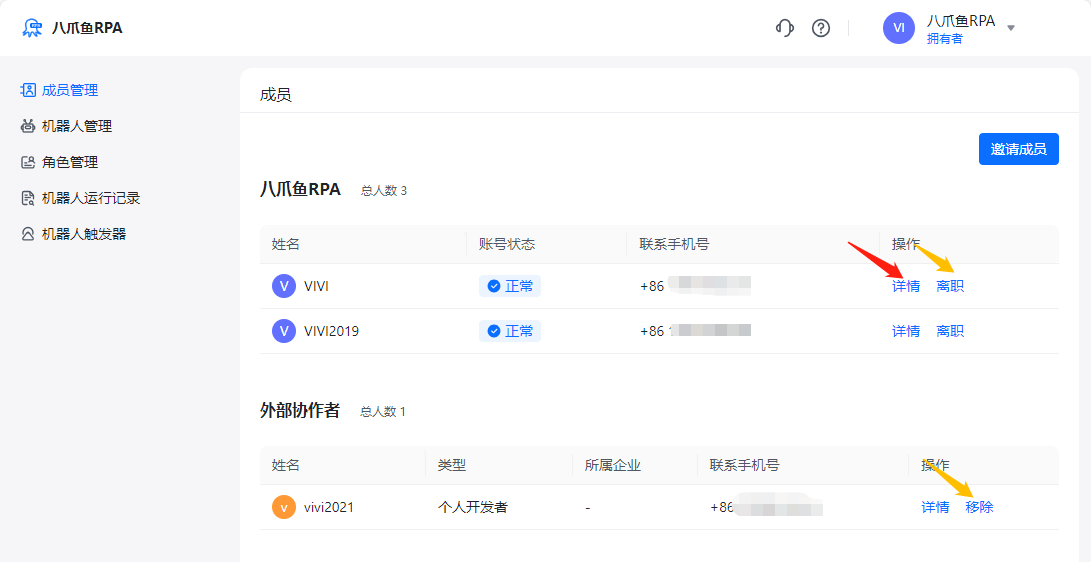Open 详情 for collaborator vivi2021
The height and width of the screenshot is (562, 1091).
pyautogui.click(x=935, y=507)
